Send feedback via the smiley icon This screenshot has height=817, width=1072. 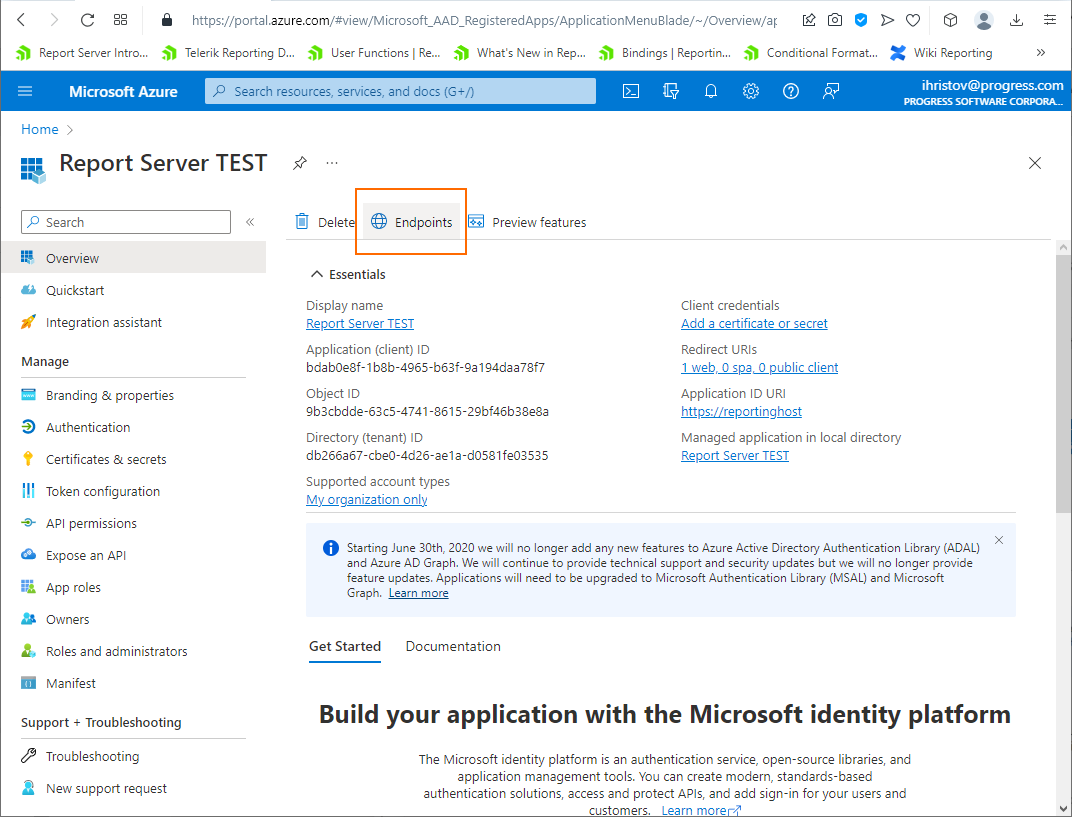[831, 91]
